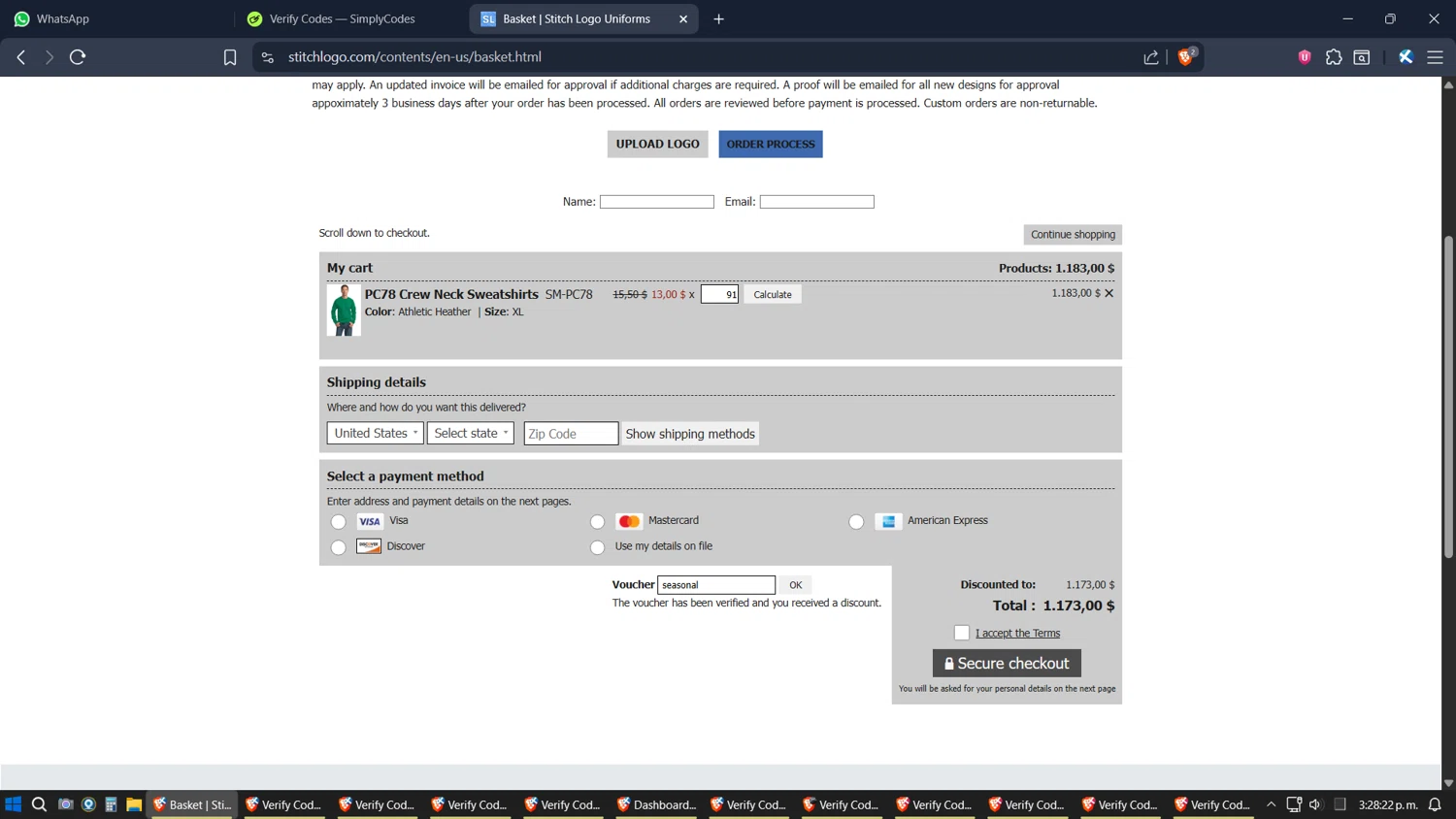Open I accept the Terms link
The image size is (1456, 819).
[1017, 633]
